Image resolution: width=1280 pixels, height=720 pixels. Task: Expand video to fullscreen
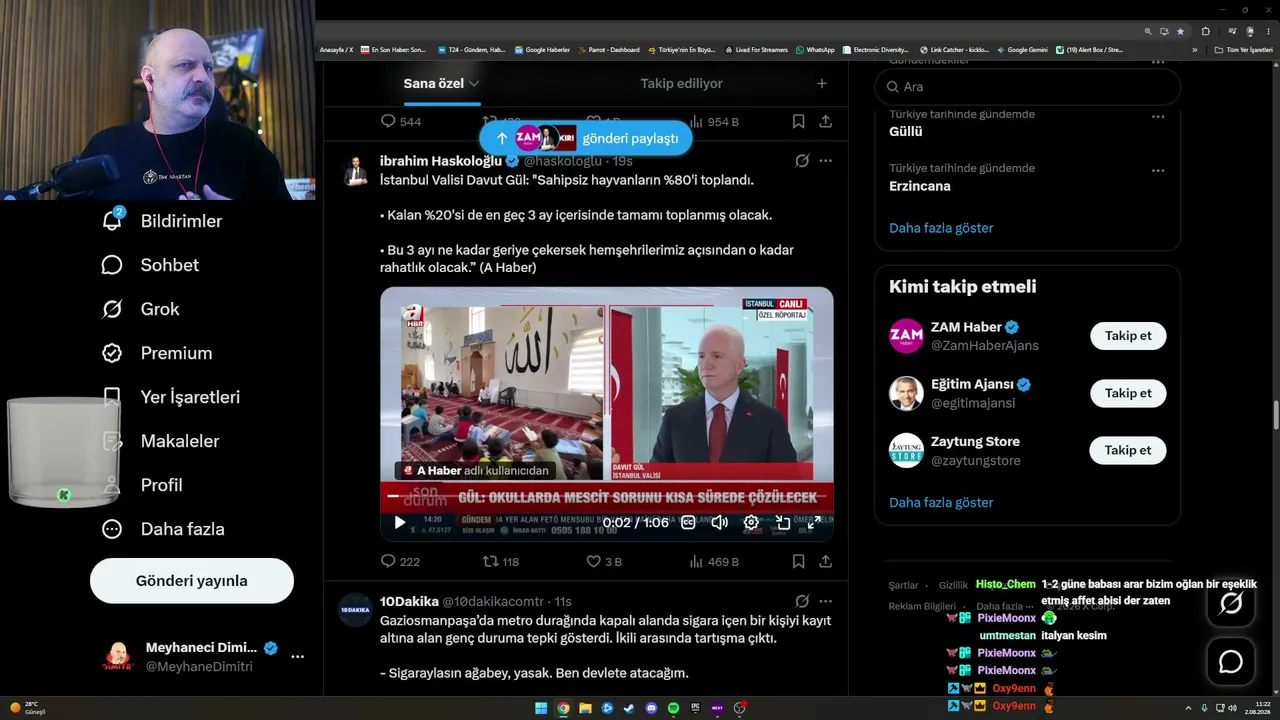click(814, 522)
